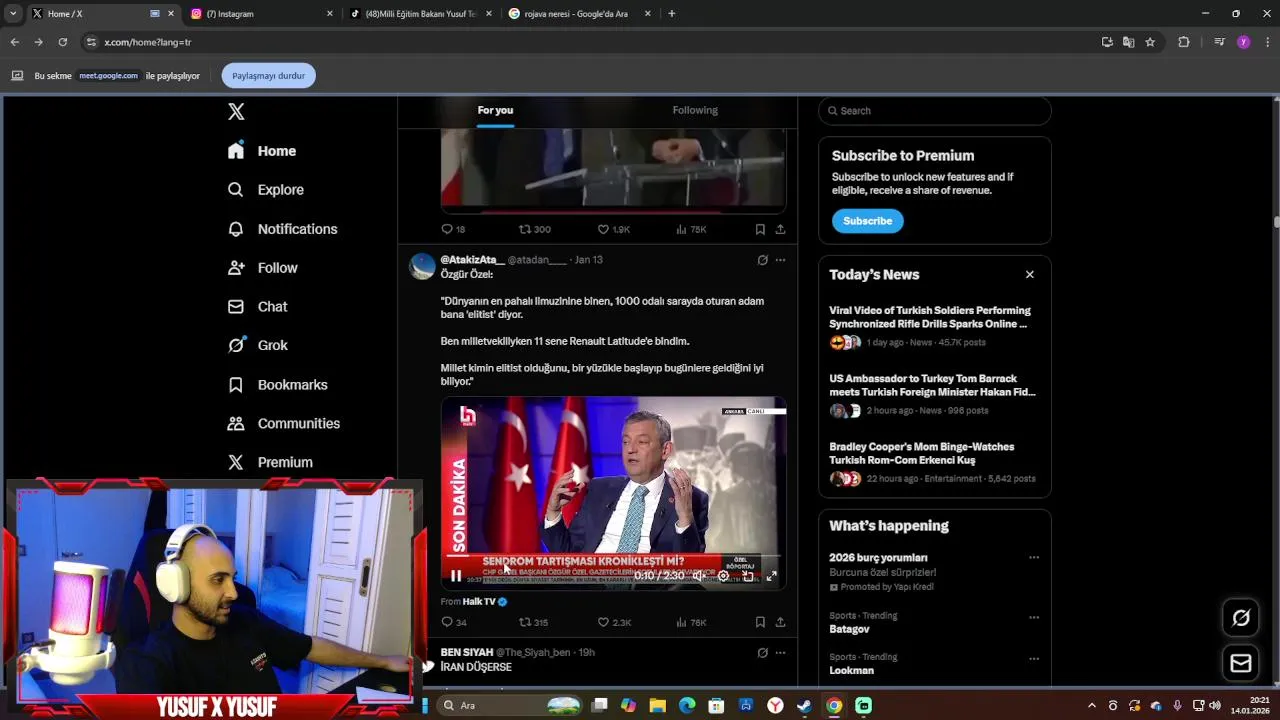
Task: Click the X logo in the sidebar
Action: tap(236, 112)
